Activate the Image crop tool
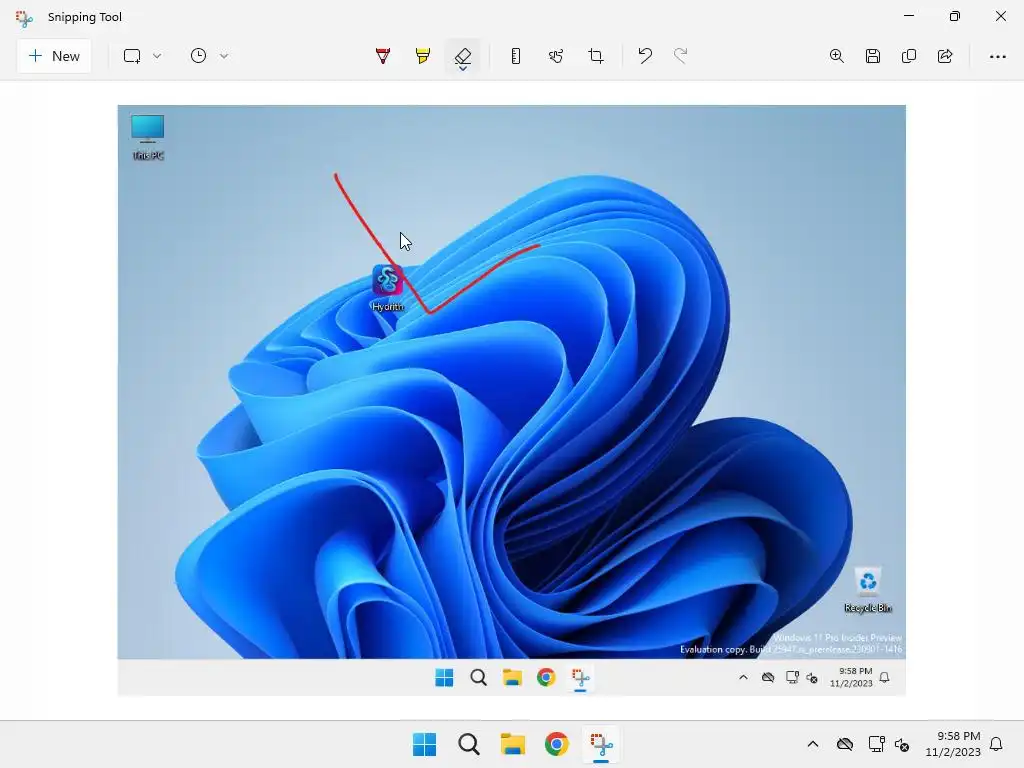The height and width of the screenshot is (768, 1024). [596, 56]
